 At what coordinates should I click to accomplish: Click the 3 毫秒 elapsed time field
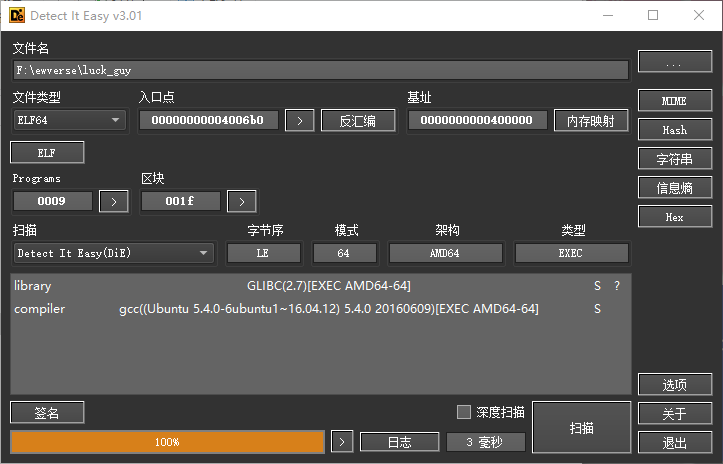click(x=486, y=442)
